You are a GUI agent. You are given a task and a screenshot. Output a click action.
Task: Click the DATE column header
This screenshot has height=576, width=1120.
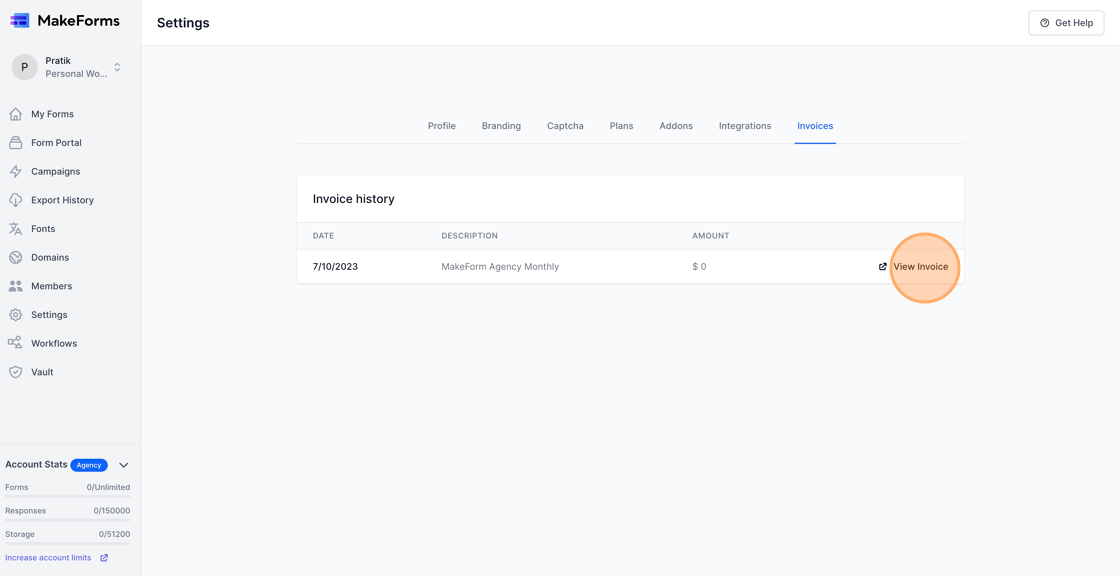324,236
